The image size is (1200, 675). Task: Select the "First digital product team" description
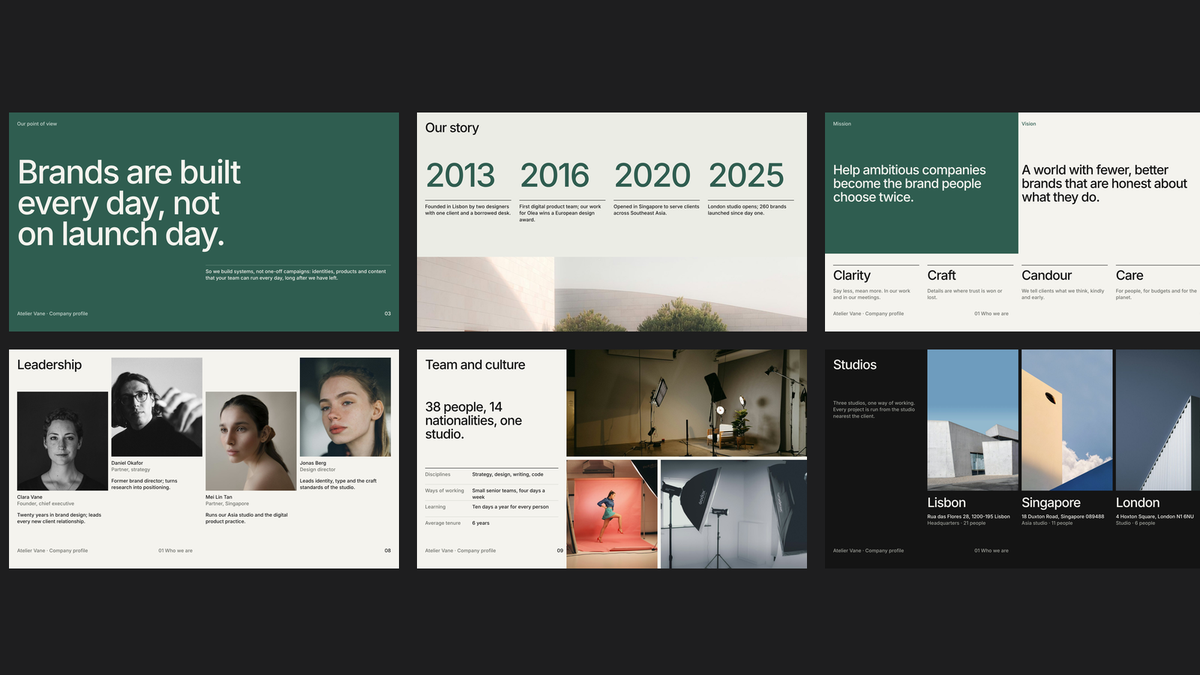(561, 213)
